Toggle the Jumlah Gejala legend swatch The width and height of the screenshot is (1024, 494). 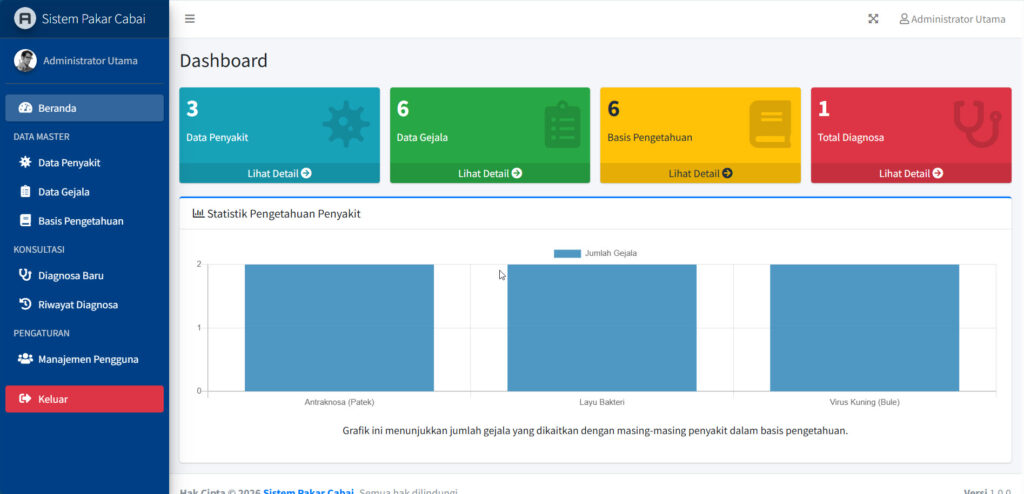(567, 254)
